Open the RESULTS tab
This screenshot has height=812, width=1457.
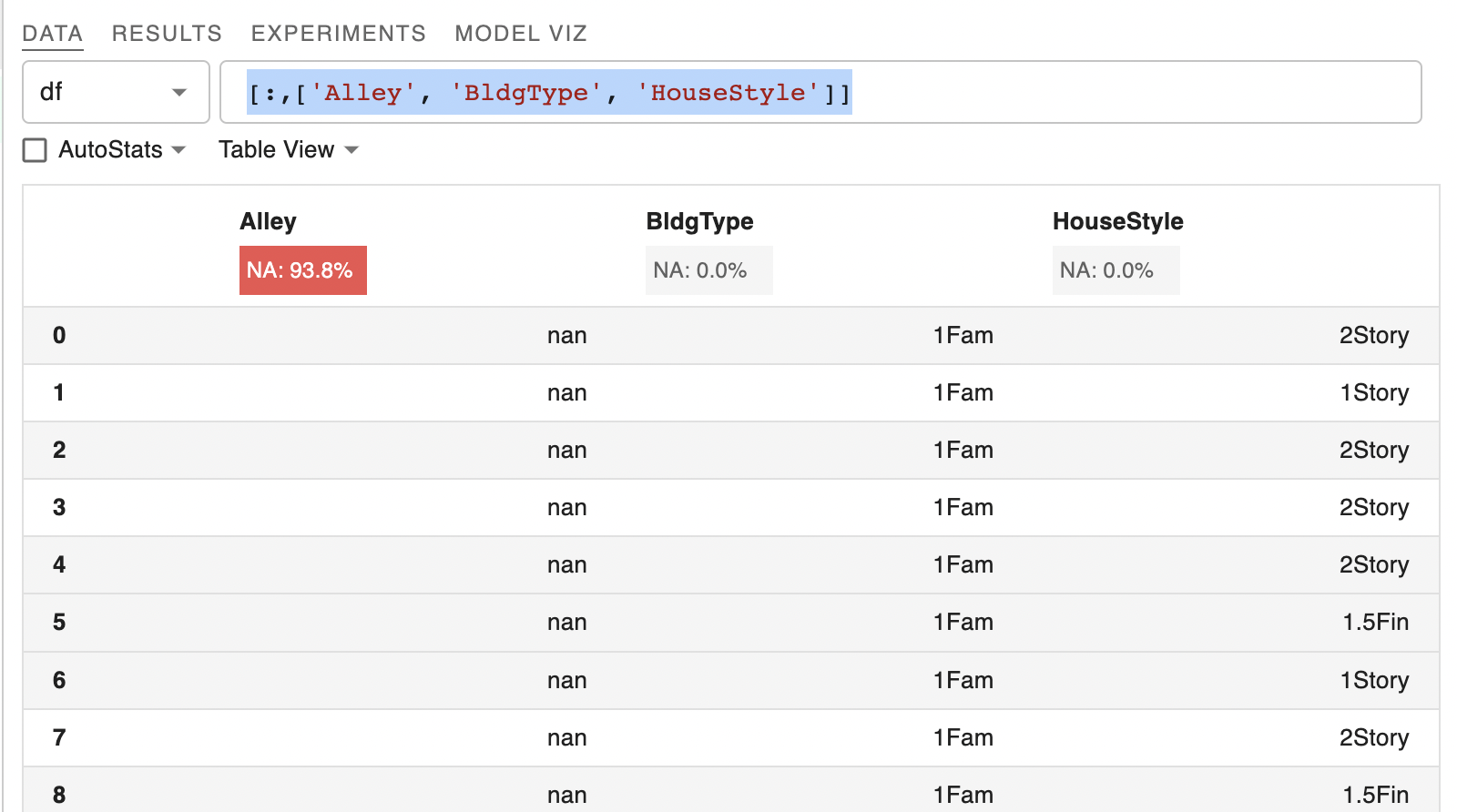(167, 34)
